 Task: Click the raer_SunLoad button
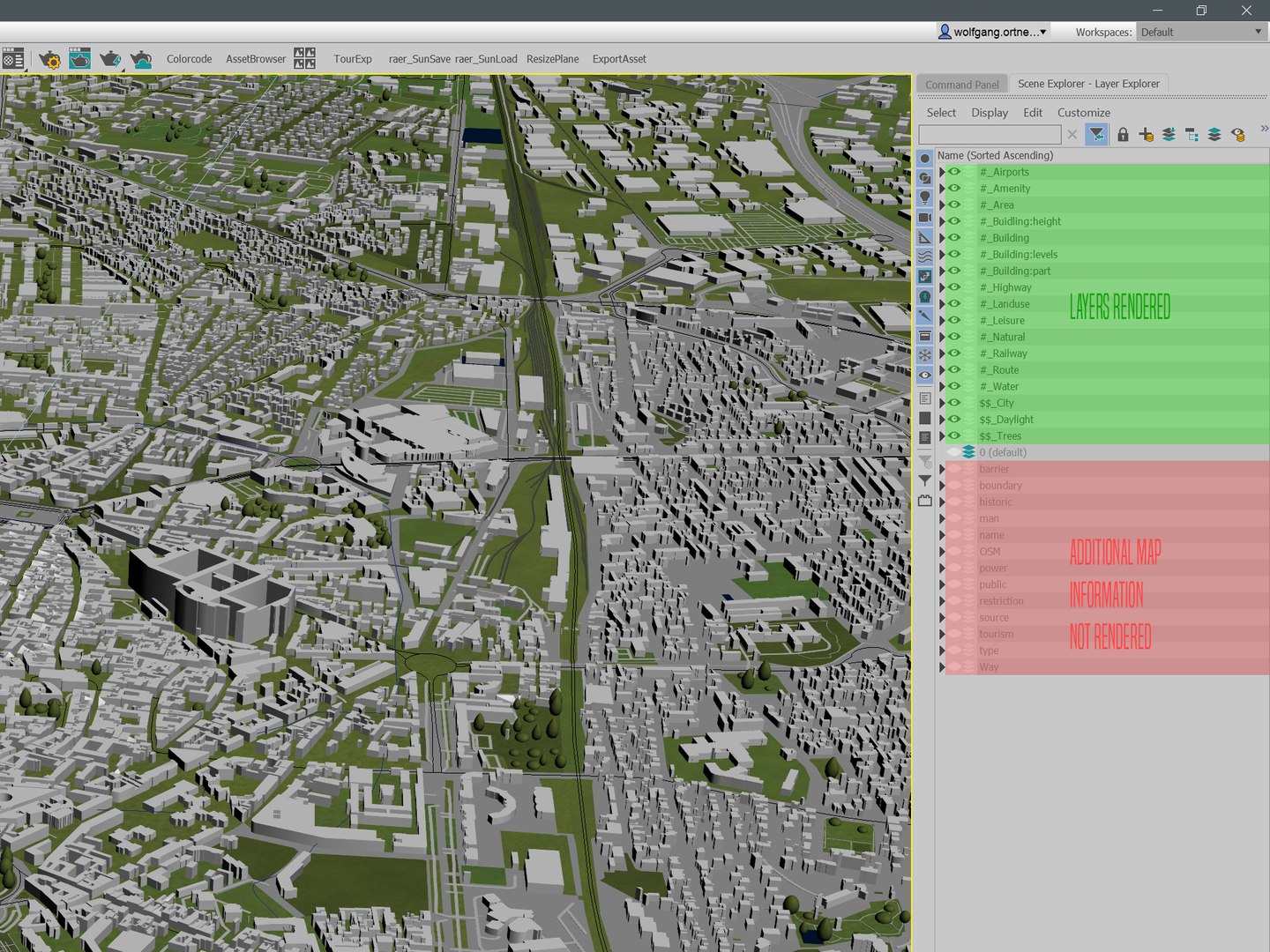point(486,59)
